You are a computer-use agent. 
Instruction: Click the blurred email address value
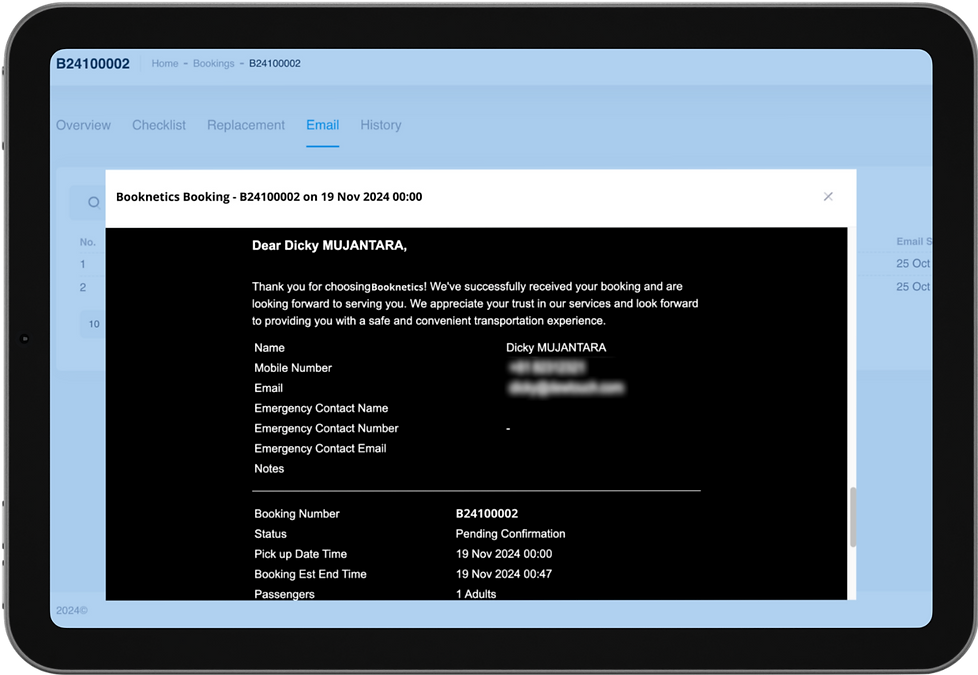[x=566, y=388]
